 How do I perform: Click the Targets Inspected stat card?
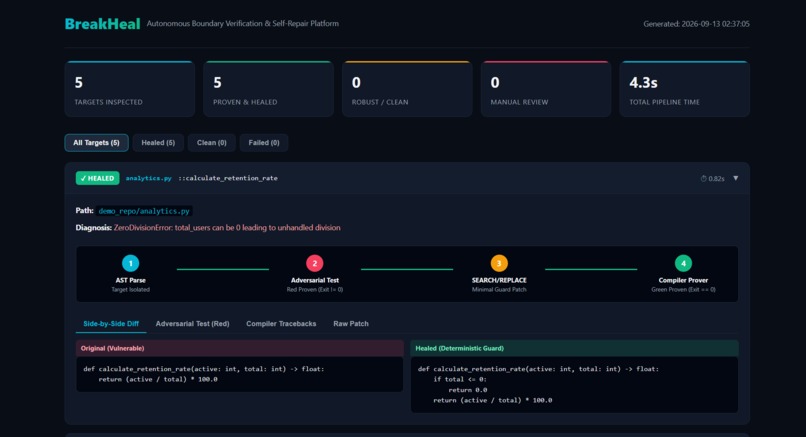(x=130, y=89)
